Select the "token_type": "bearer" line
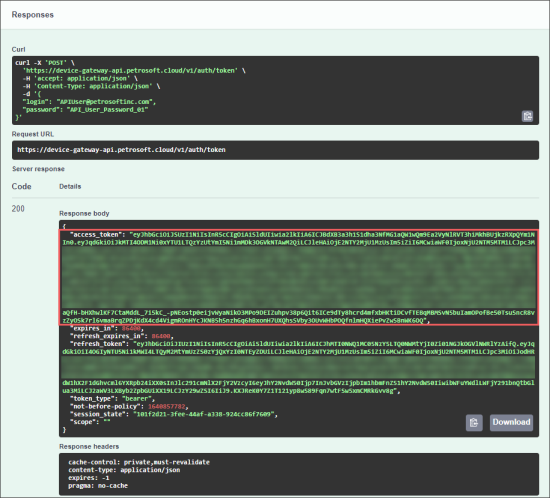550x498 pixels. 112,399
